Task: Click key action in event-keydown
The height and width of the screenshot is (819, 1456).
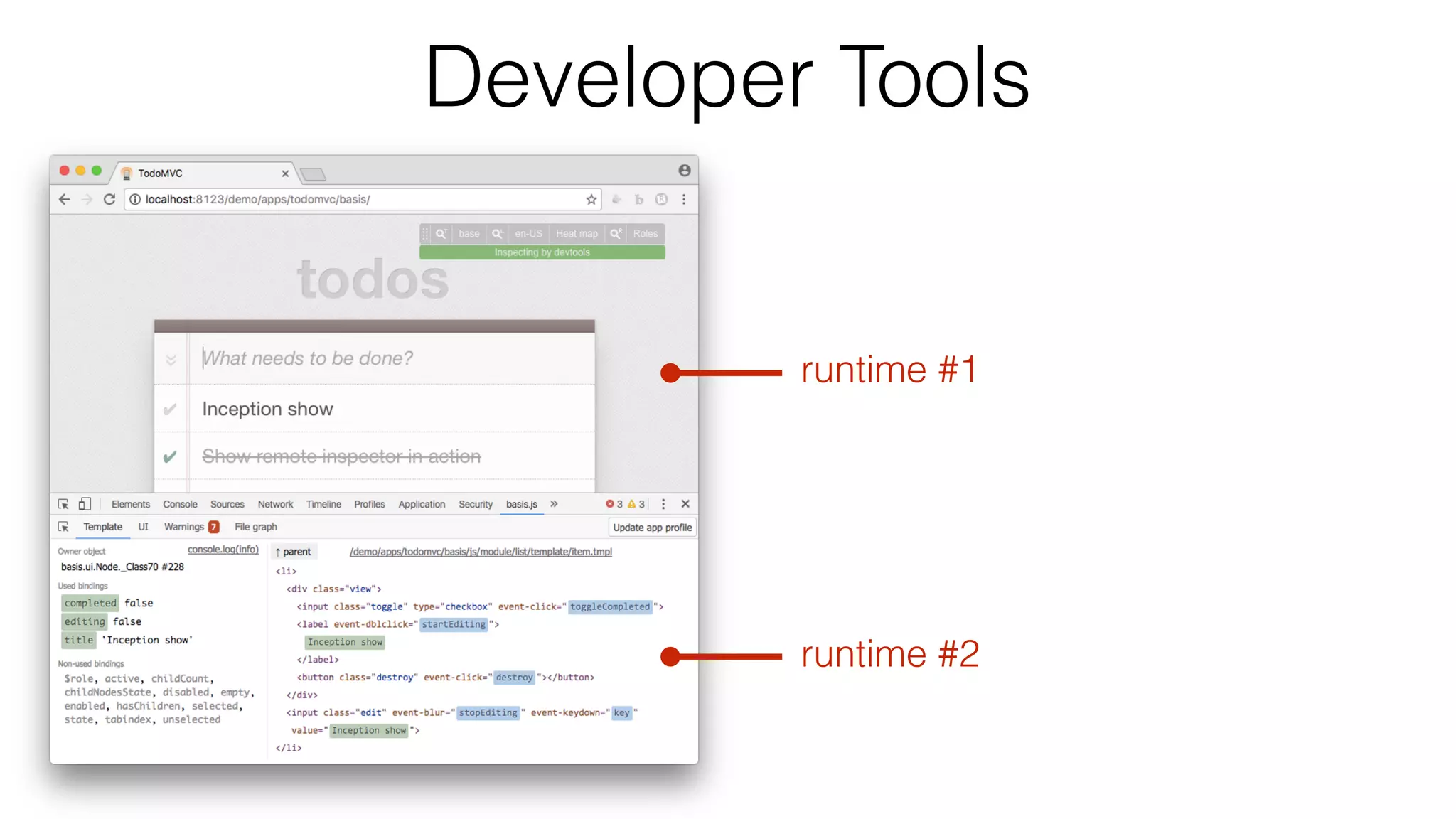Action: click(x=622, y=712)
